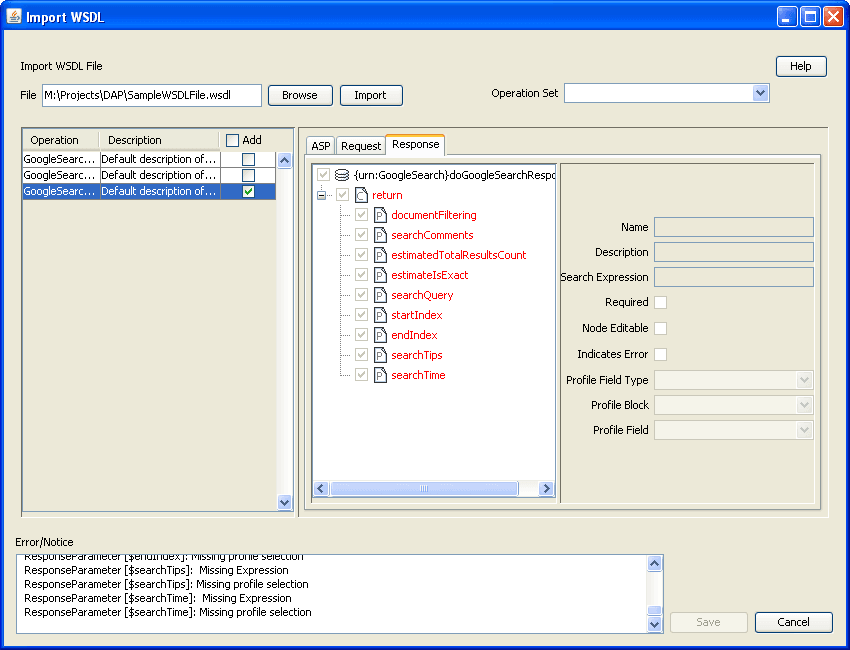Click the down arrow of operations list scrollbar

pos(284,503)
